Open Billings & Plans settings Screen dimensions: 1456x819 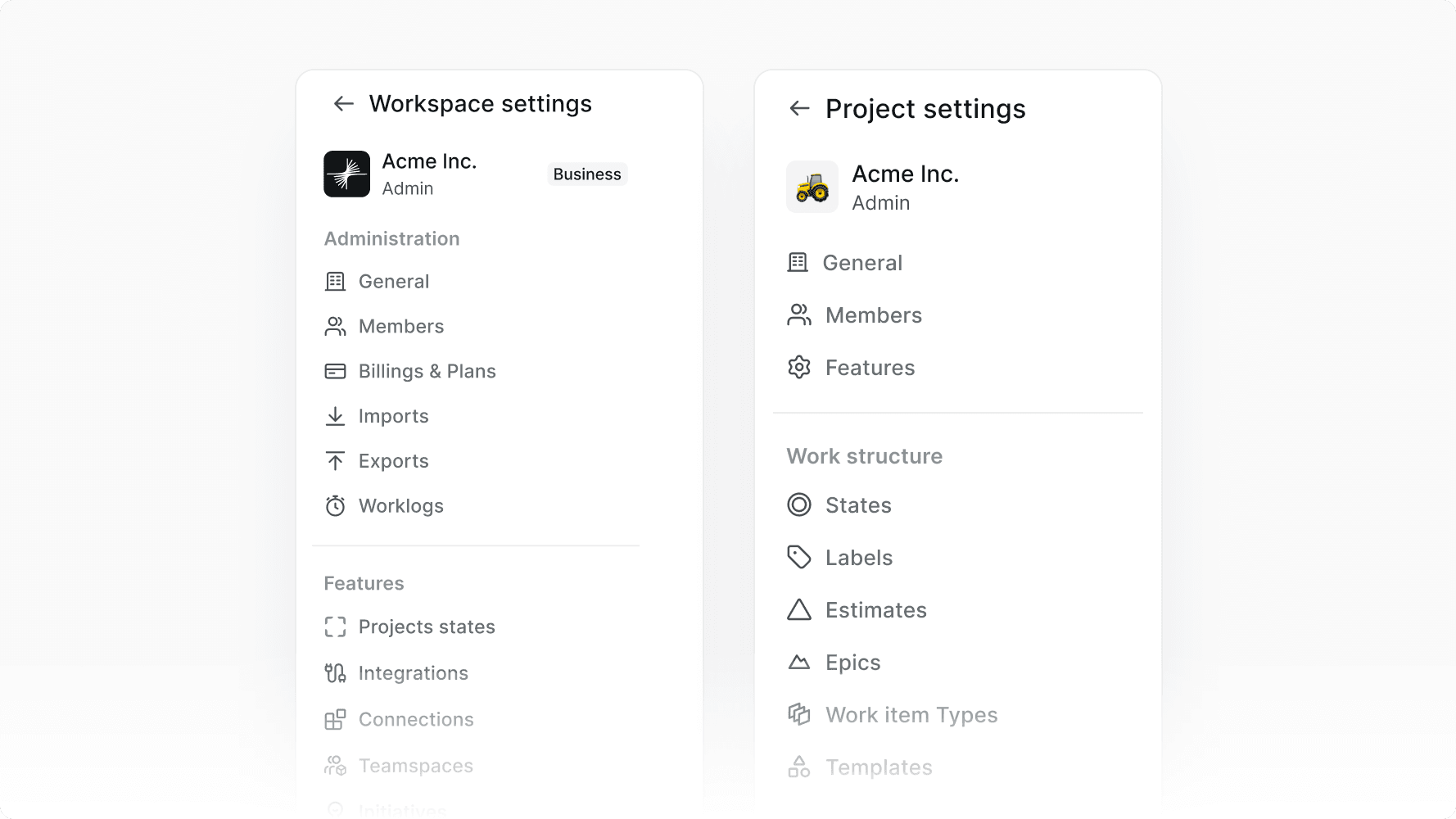click(426, 371)
